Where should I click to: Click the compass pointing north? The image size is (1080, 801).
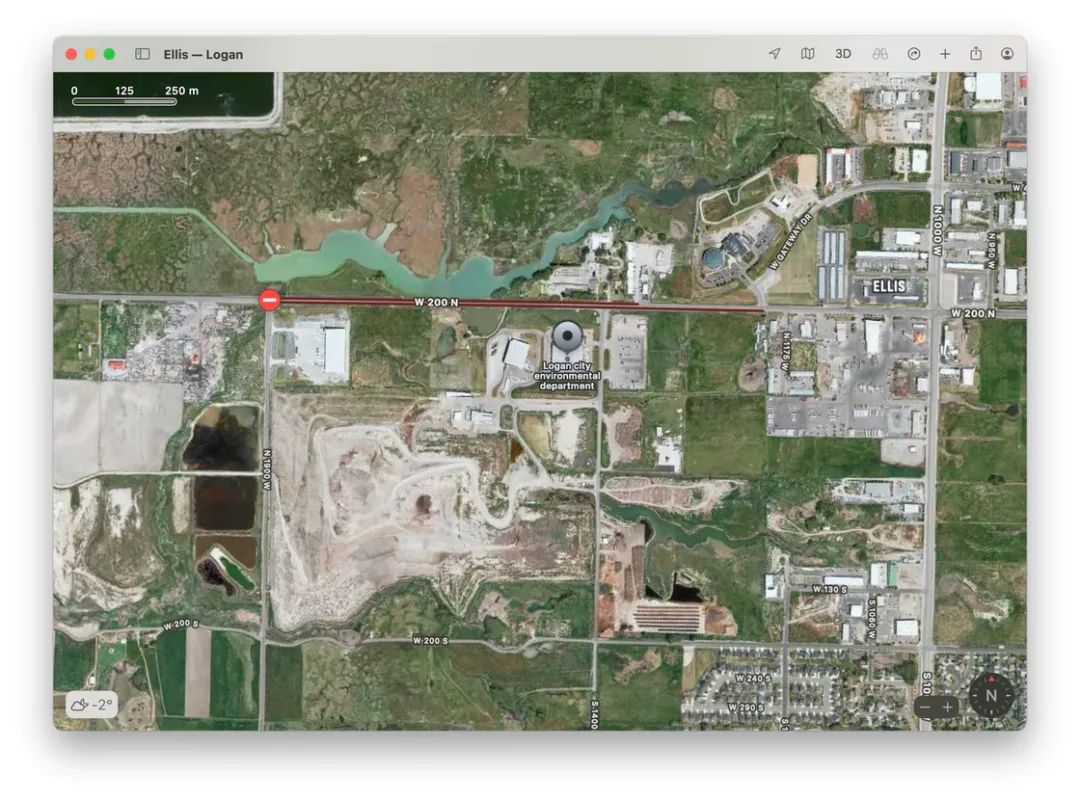coord(991,695)
